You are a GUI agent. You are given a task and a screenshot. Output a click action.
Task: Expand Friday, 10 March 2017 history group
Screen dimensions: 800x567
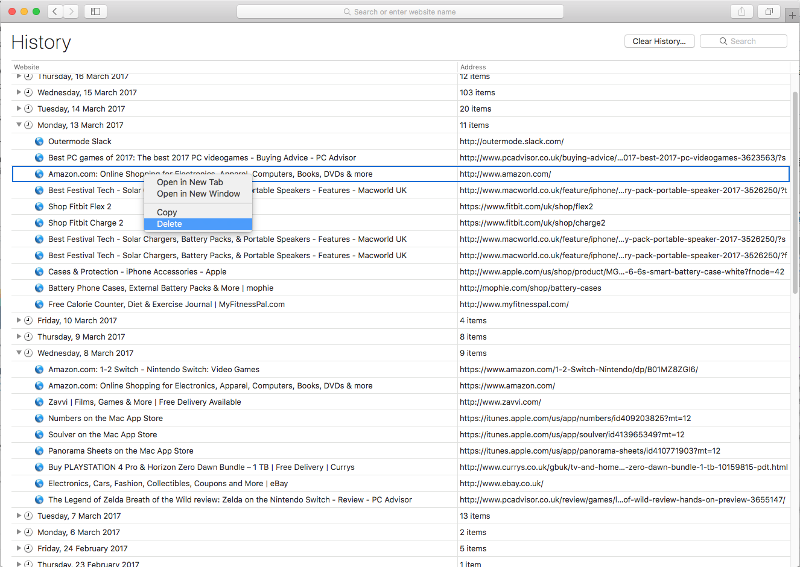click(19, 321)
